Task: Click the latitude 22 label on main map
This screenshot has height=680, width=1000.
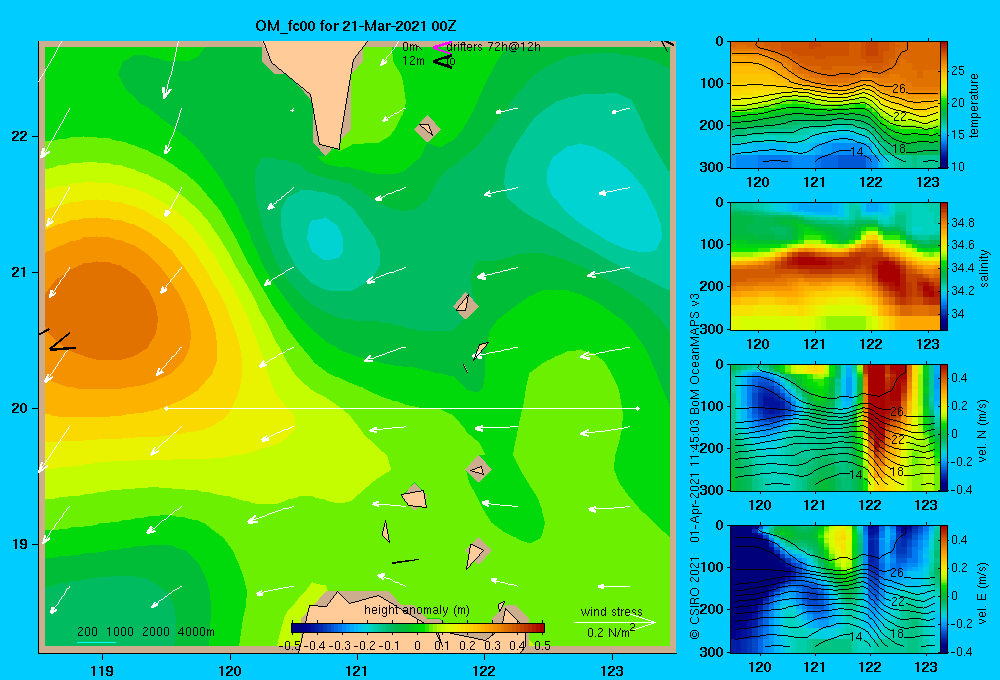Action: (19, 136)
